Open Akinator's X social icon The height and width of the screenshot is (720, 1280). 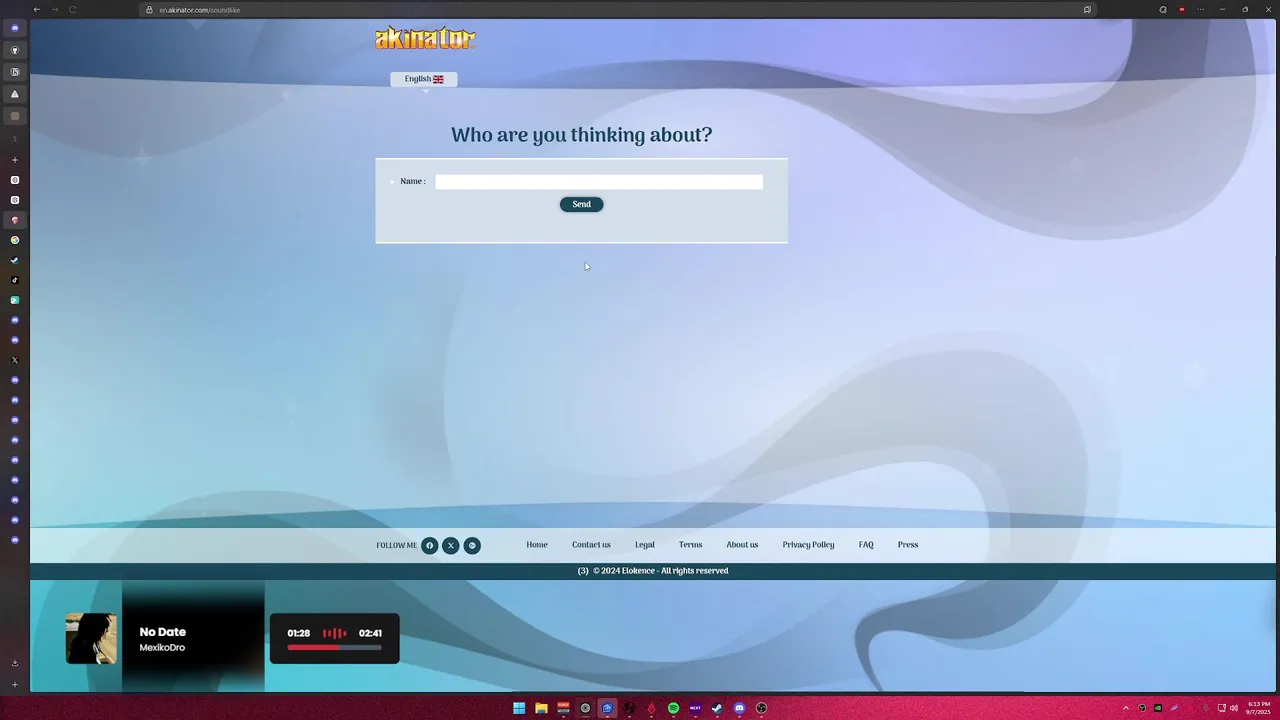(x=450, y=545)
